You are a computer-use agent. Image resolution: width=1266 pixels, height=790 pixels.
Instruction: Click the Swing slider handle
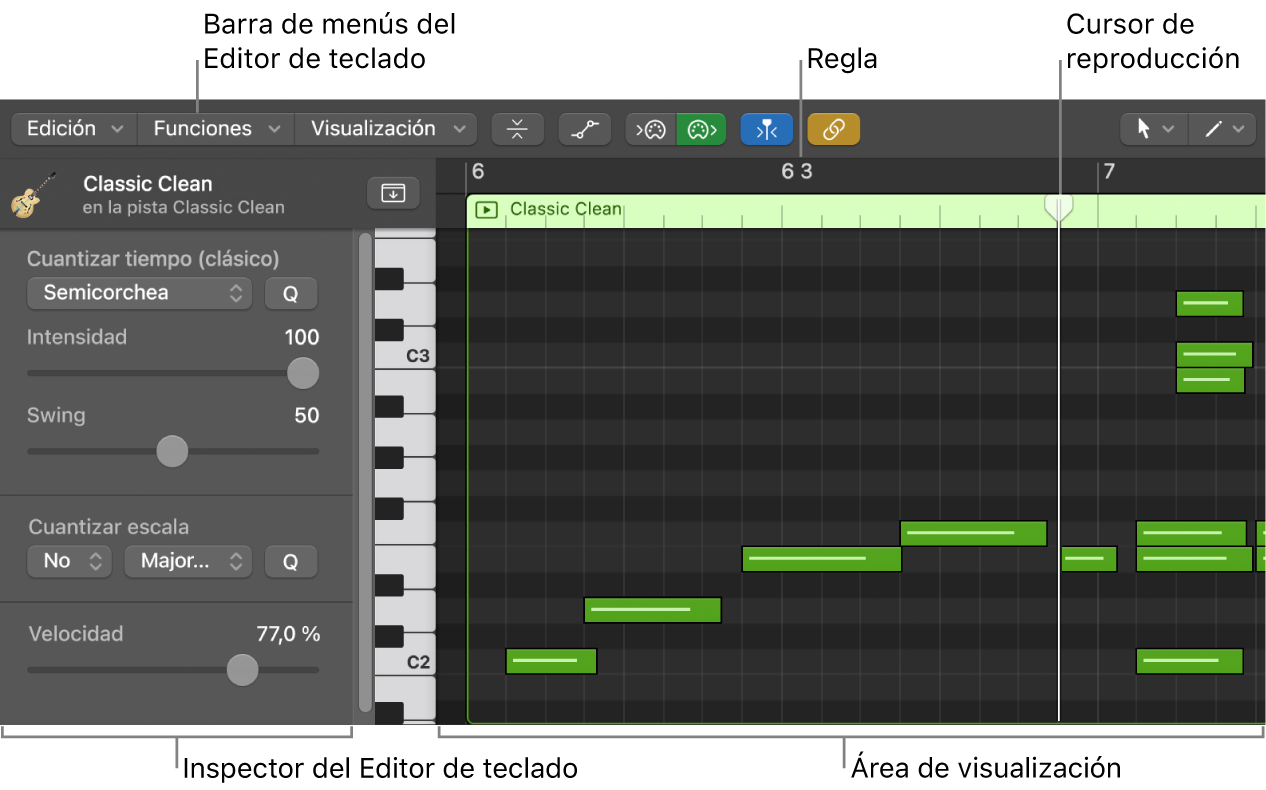click(x=172, y=451)
